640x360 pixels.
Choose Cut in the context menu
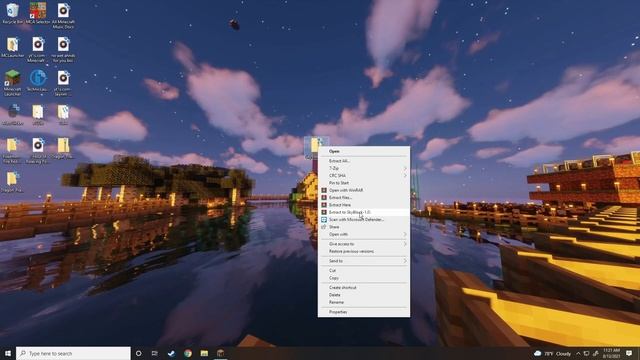point(364,271)
